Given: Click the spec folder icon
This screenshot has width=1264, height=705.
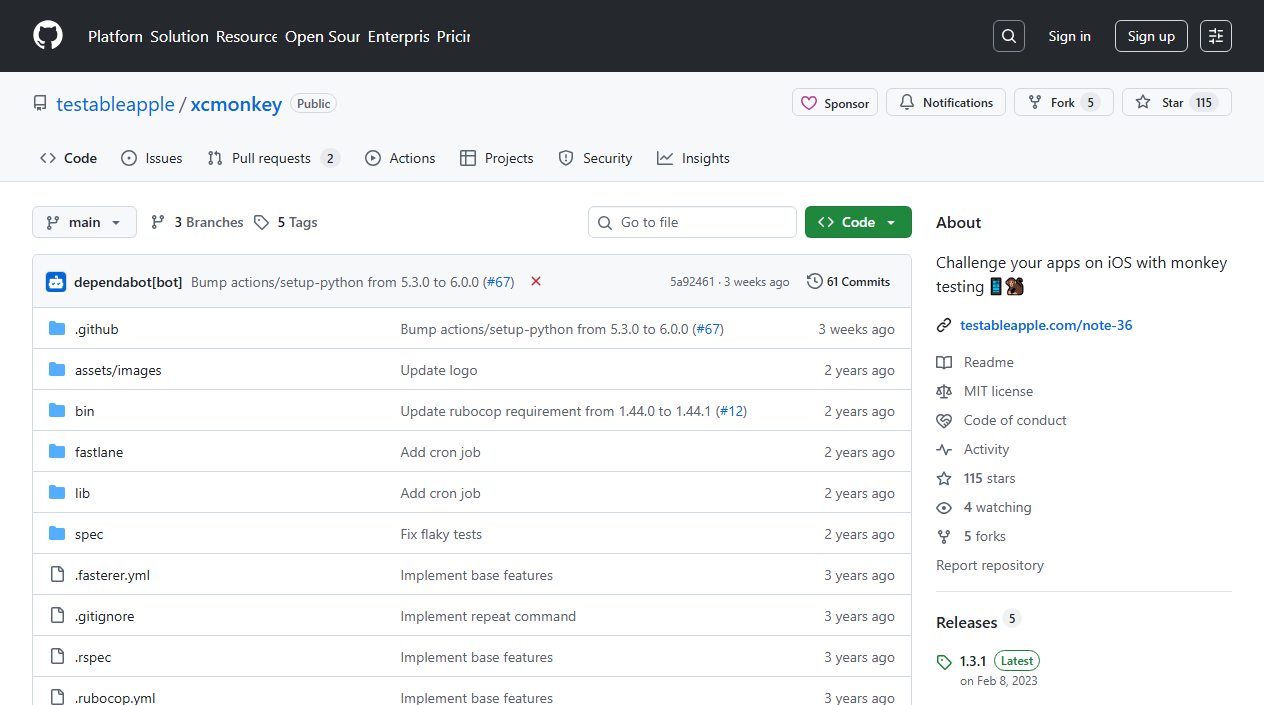Looking at the screenshot, I should [57, 534].
